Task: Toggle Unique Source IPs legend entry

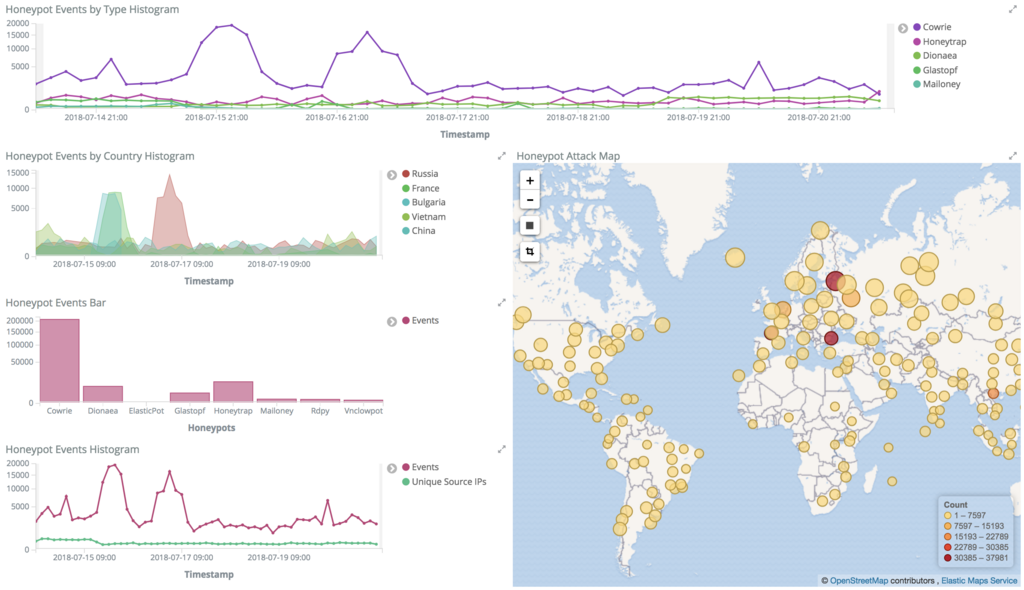Action: (x=444, y=482)
